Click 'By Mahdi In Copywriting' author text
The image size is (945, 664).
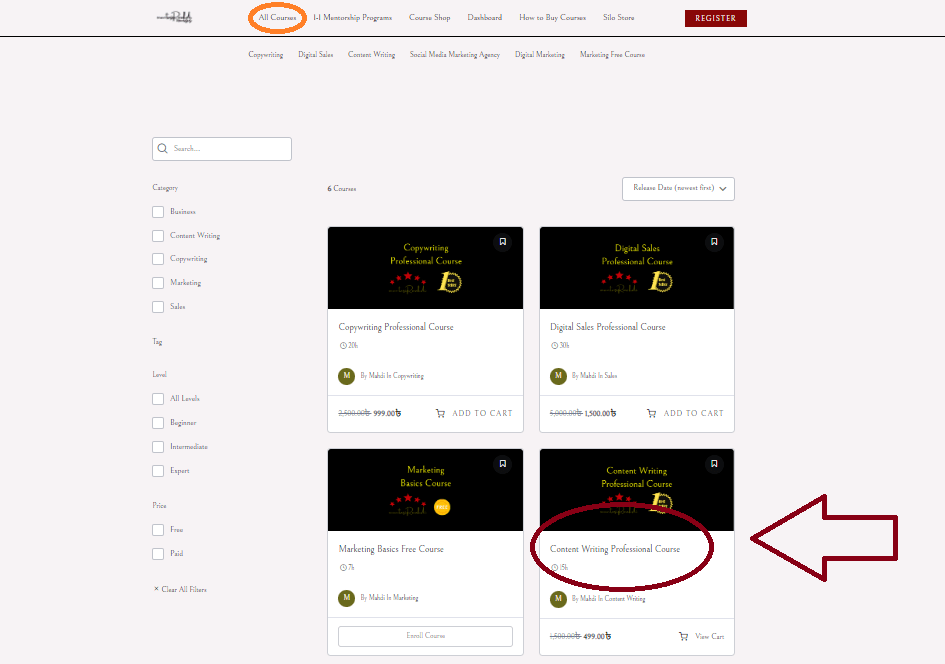click(x=392, y=376)
